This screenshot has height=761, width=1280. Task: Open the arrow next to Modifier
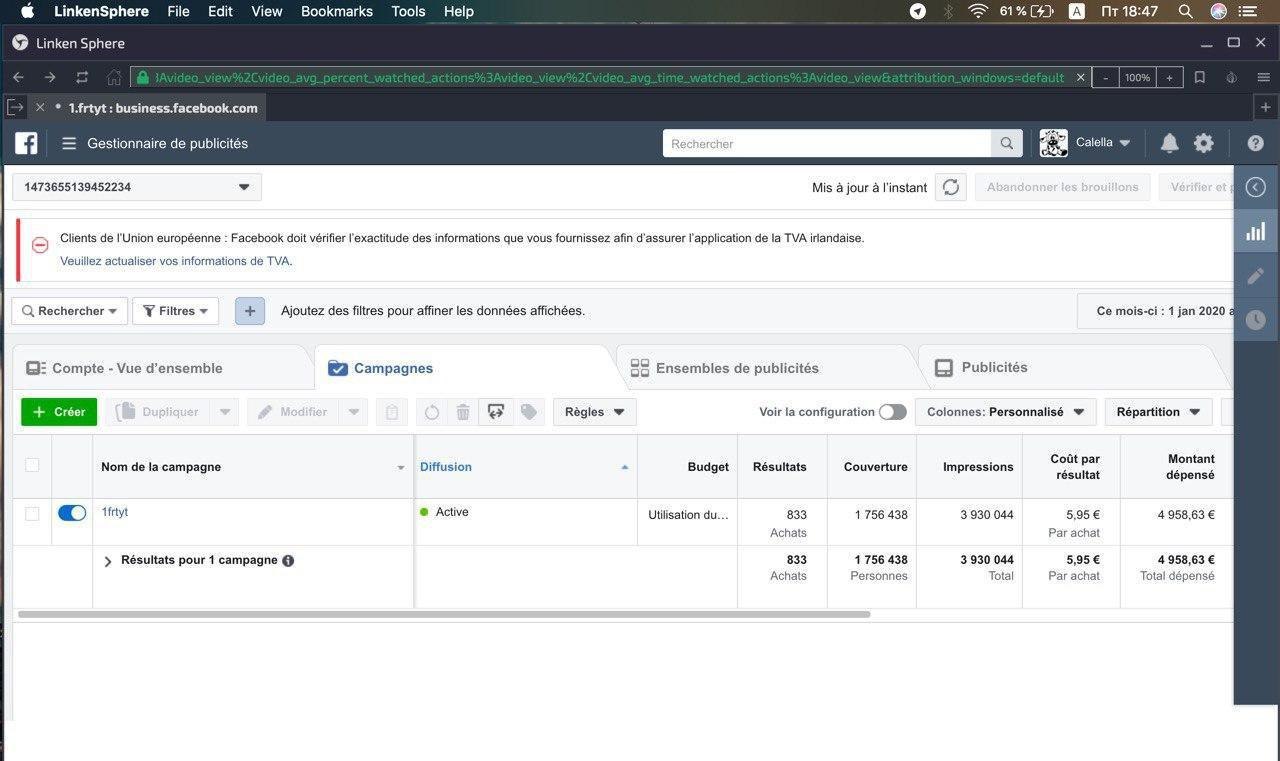[x=354, y=412]
